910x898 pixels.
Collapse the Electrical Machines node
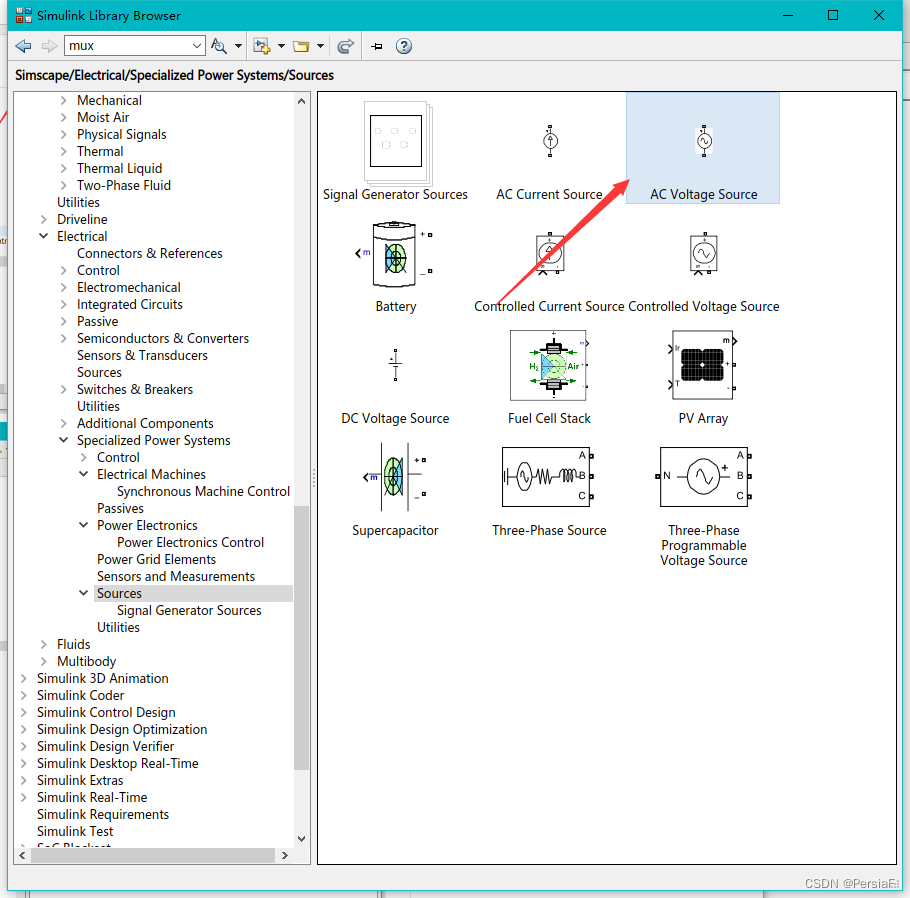(x=84, y=474)
